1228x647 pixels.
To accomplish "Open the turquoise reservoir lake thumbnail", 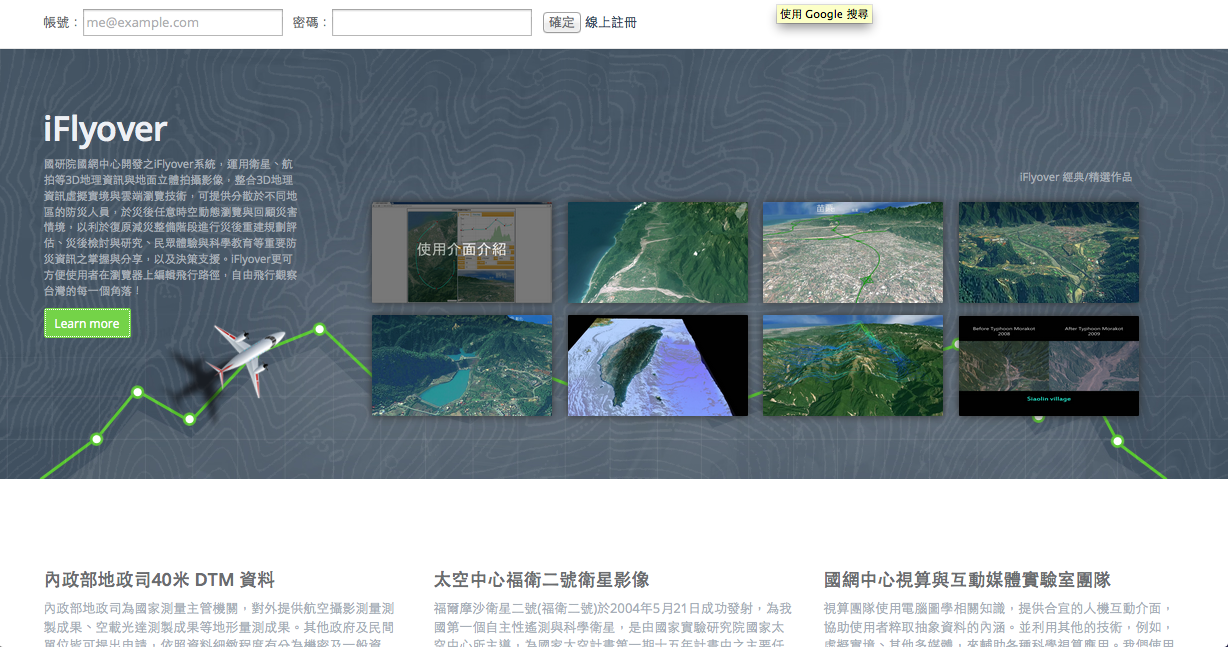I will [x=462, y=366].
